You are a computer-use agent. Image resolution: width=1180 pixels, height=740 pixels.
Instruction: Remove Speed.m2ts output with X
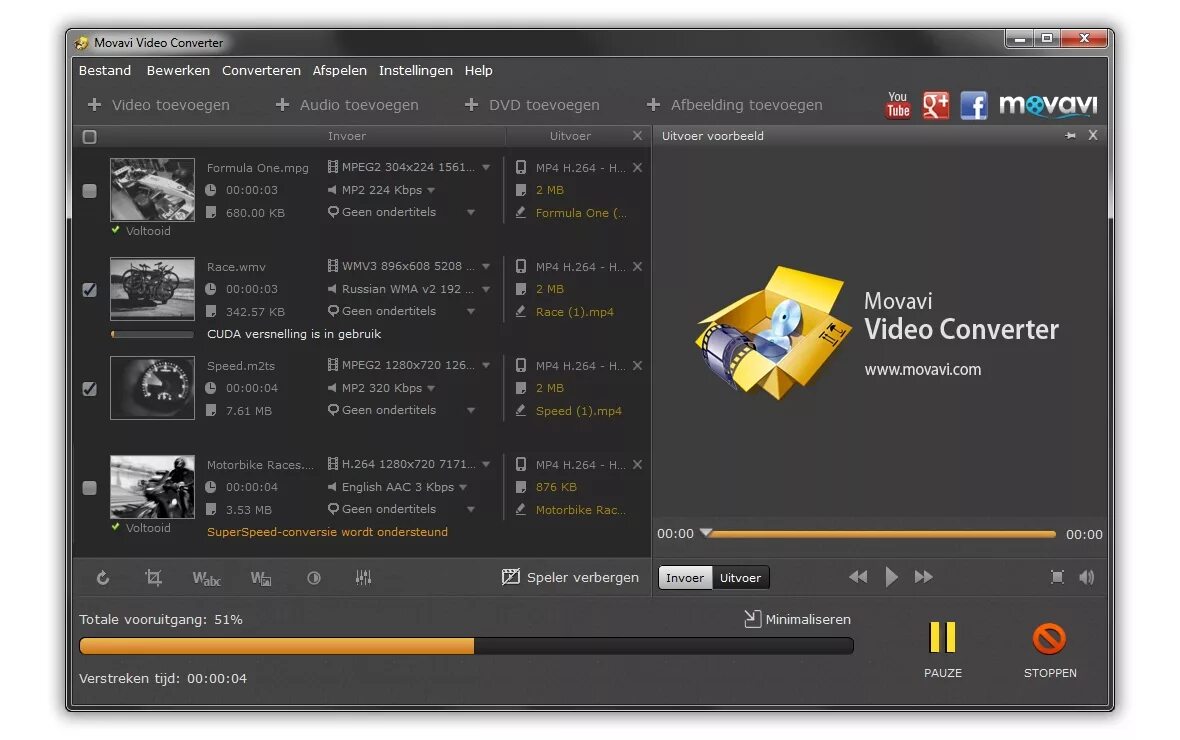point(637,365)
